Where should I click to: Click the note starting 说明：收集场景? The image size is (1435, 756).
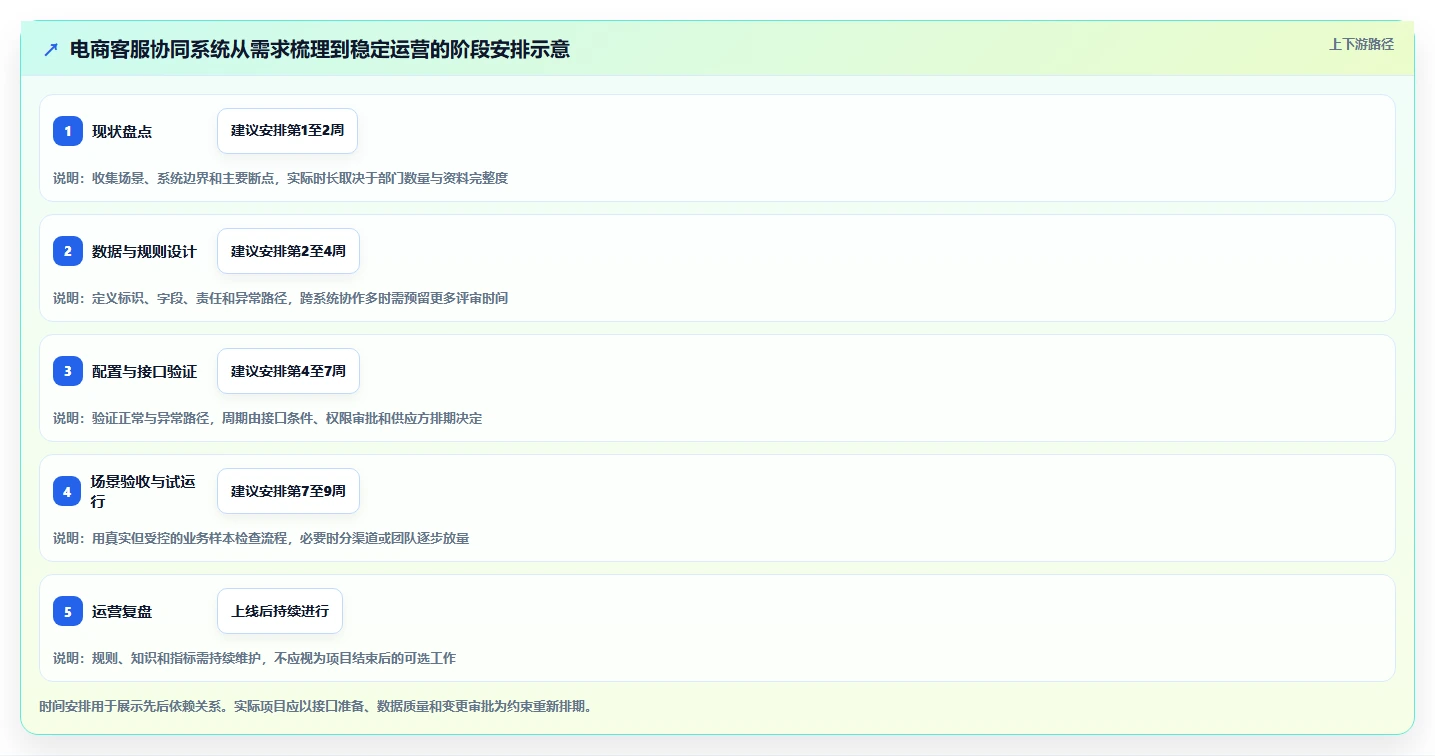coord(280,178)
